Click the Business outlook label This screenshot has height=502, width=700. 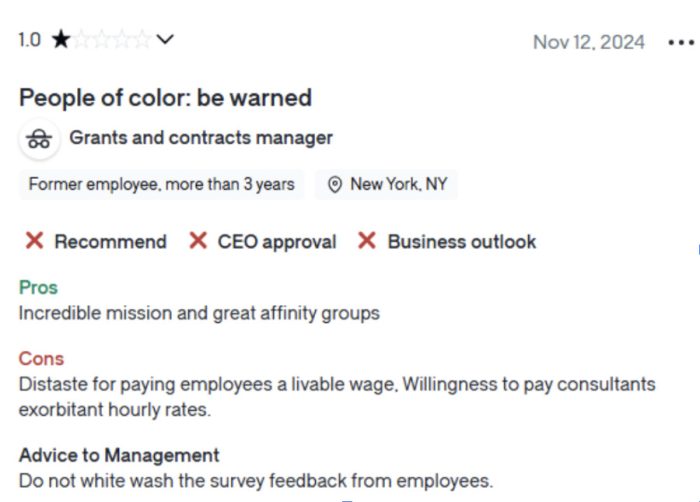[462, 242]
